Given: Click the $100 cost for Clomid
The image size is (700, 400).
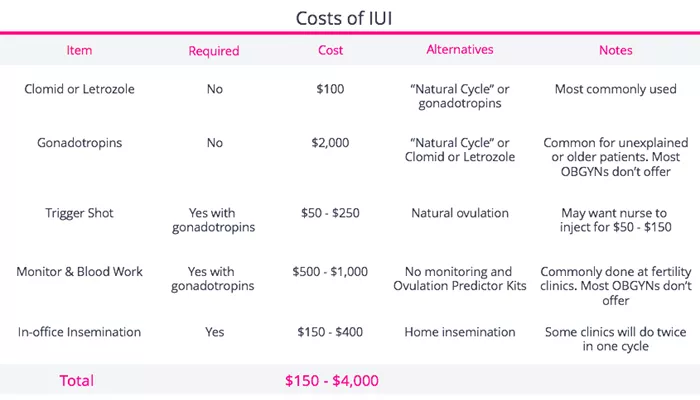Looking at the screenshot, I should tap(330, 89).
